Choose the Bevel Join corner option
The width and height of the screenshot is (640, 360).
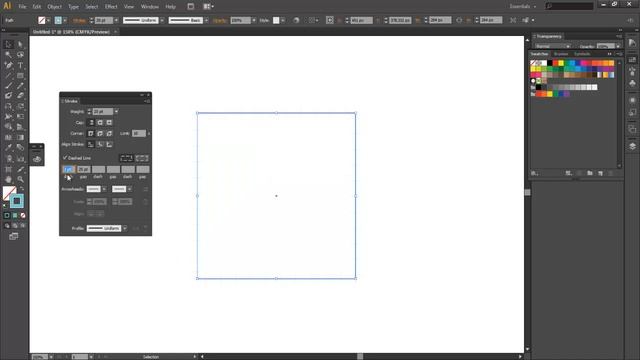point(109,133)
